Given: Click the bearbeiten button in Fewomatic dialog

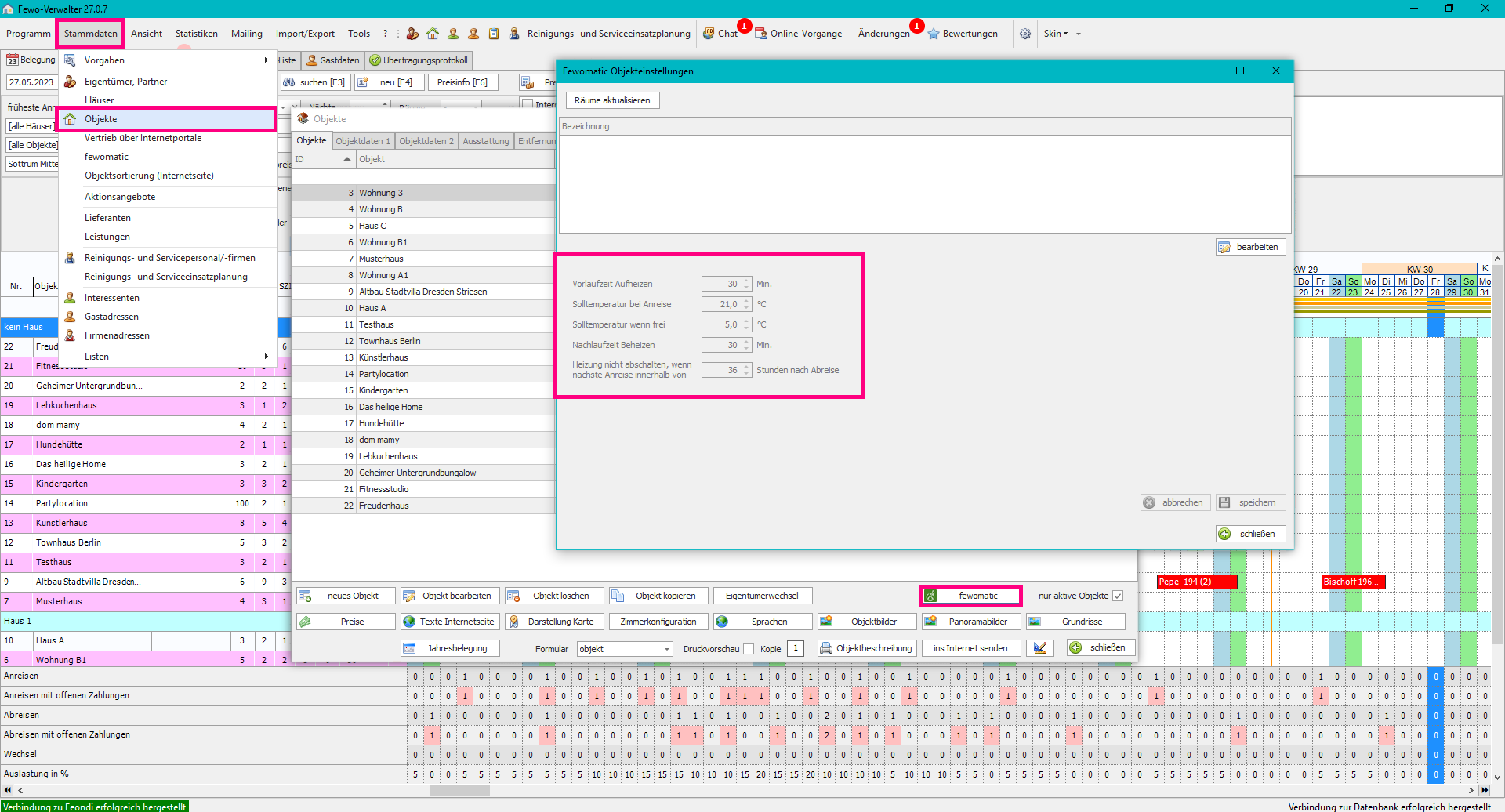Looking at the screenshot, I should [x=1250, y=247].
